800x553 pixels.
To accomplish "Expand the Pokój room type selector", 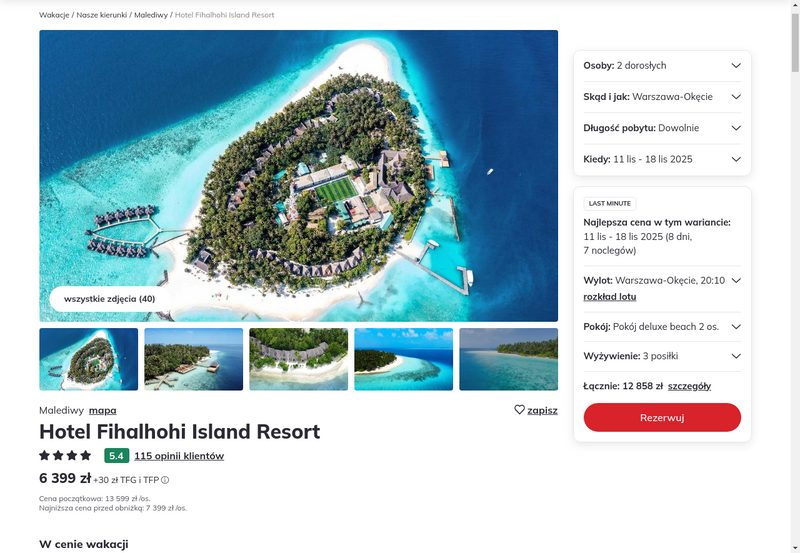I will click(662, 326).
